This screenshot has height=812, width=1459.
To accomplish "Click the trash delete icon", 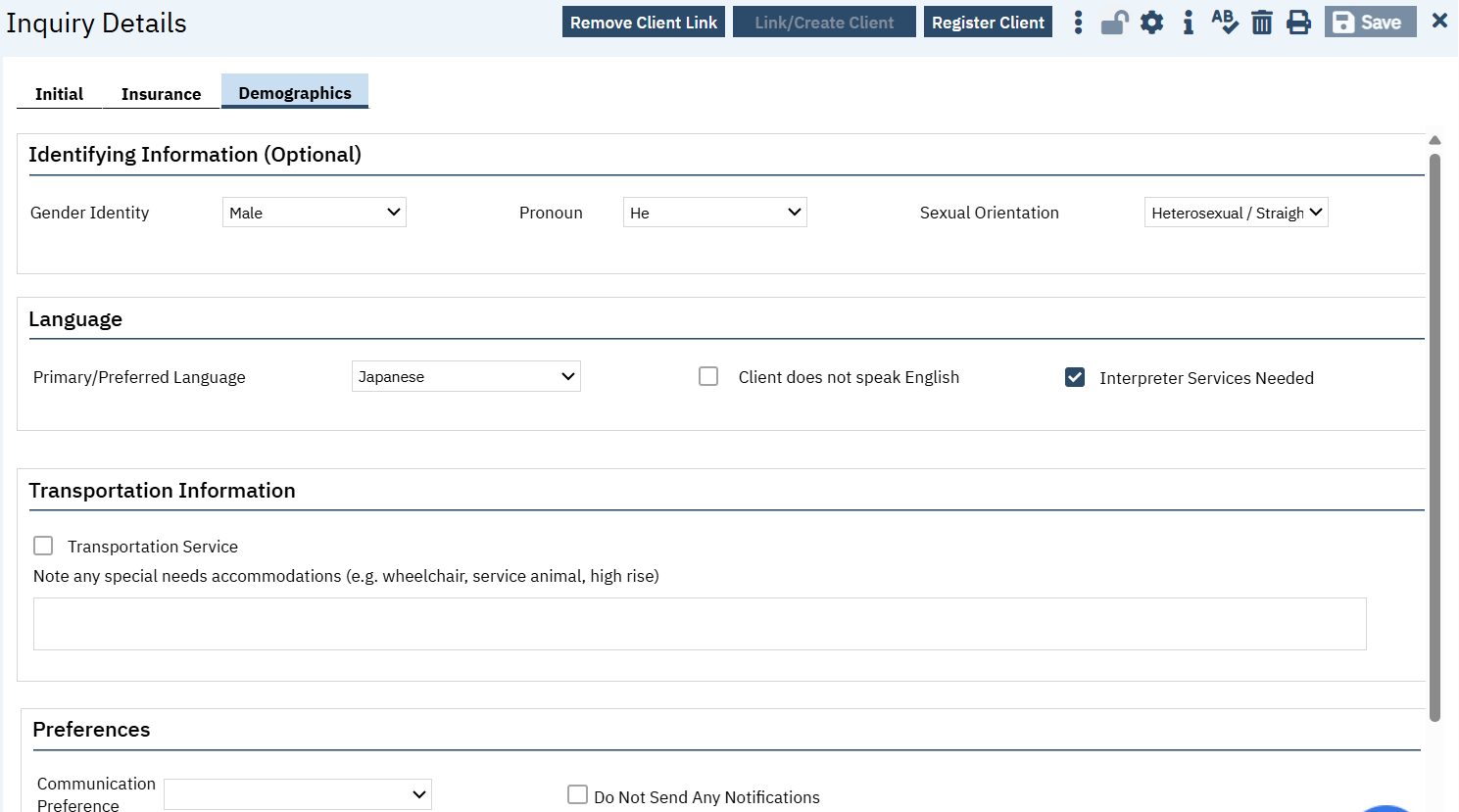I will pos(1262,23).
